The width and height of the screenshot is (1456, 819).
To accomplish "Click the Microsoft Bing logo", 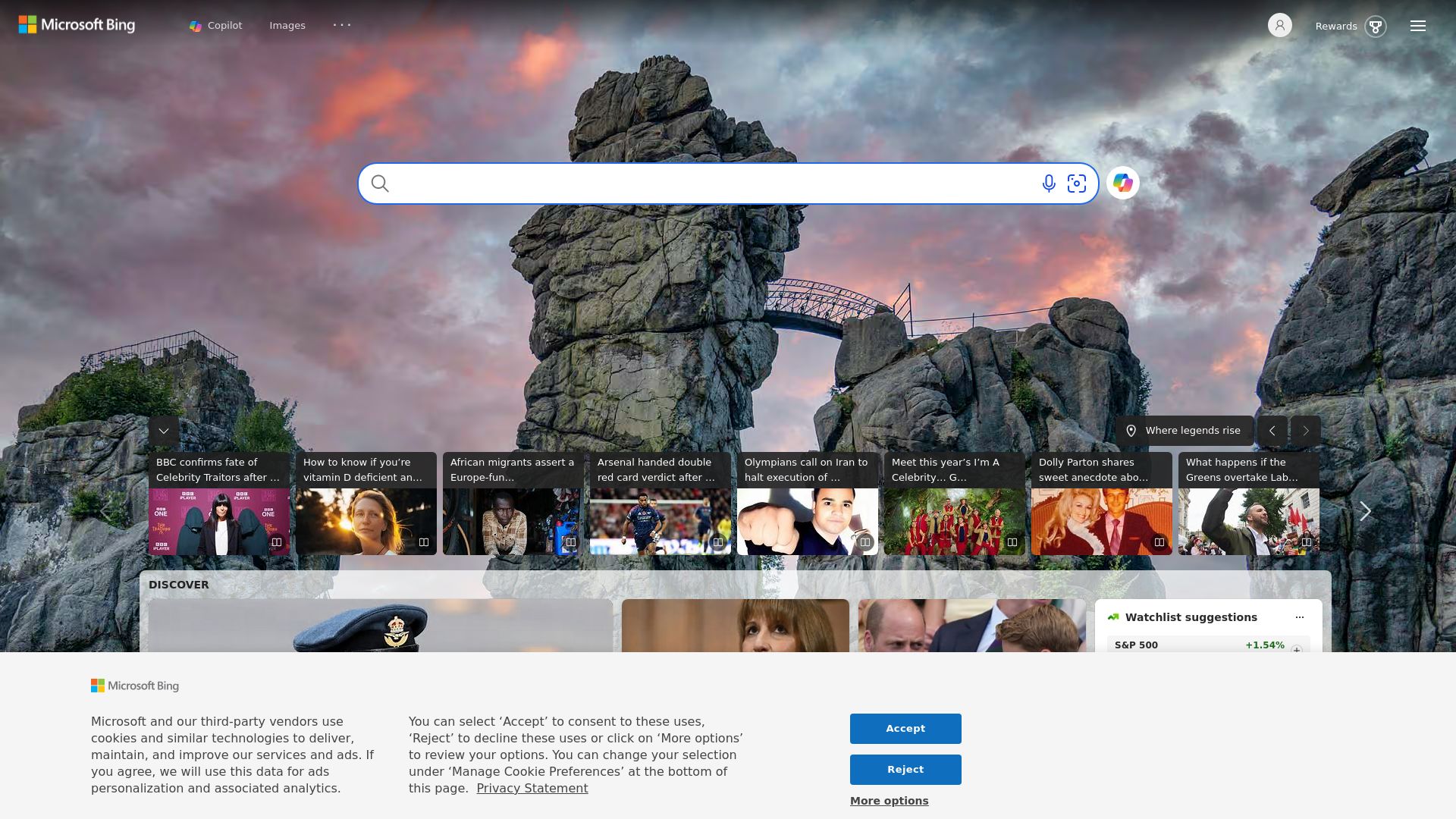I will pyautogui.click(x=77, y=24).
